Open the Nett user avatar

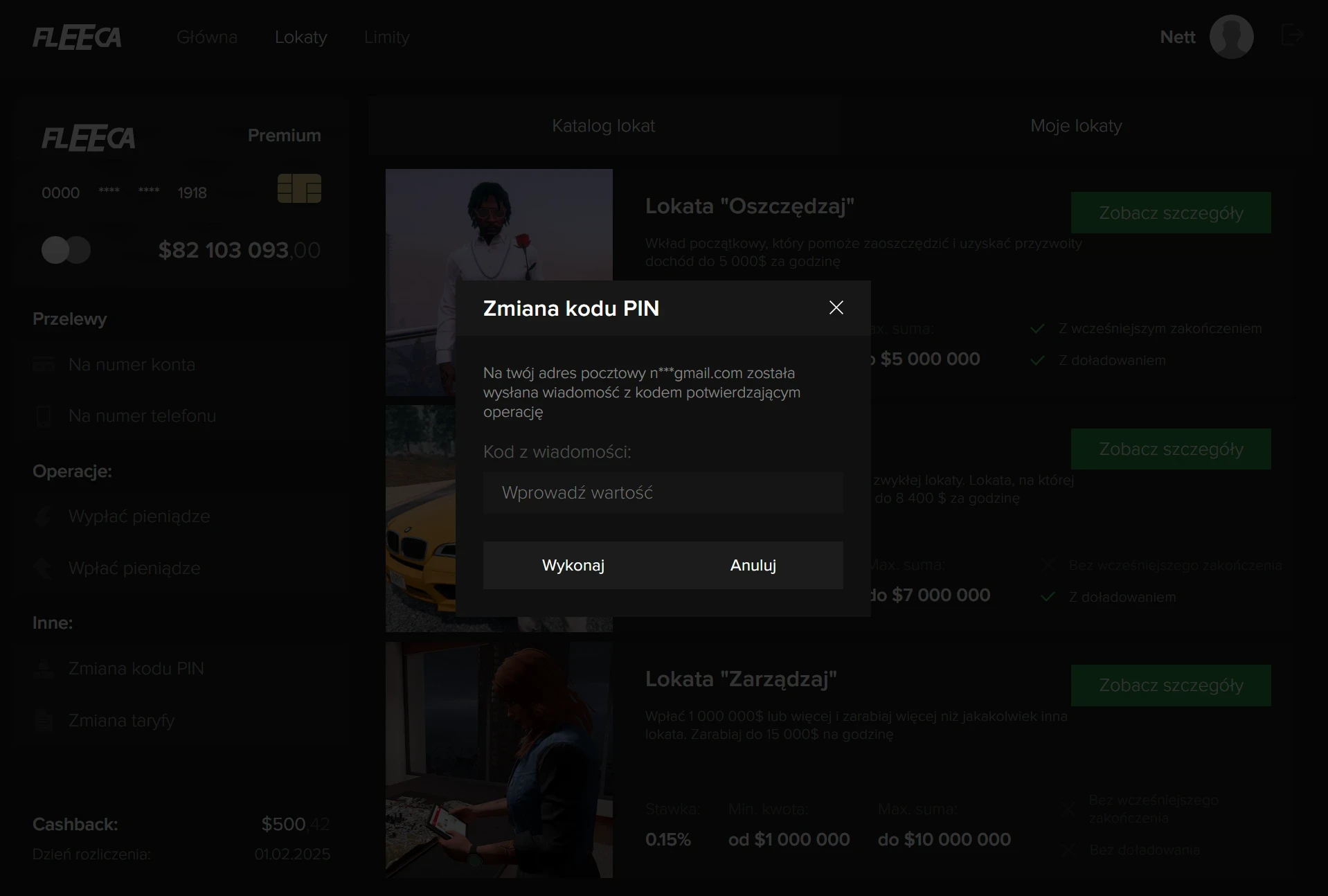[x=1231, y=37]
